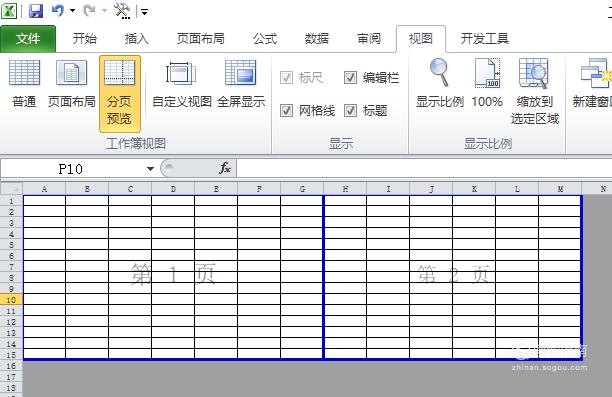612x397 pixels.
Task: Select the 视图 tab
Action: pos(420,39)
